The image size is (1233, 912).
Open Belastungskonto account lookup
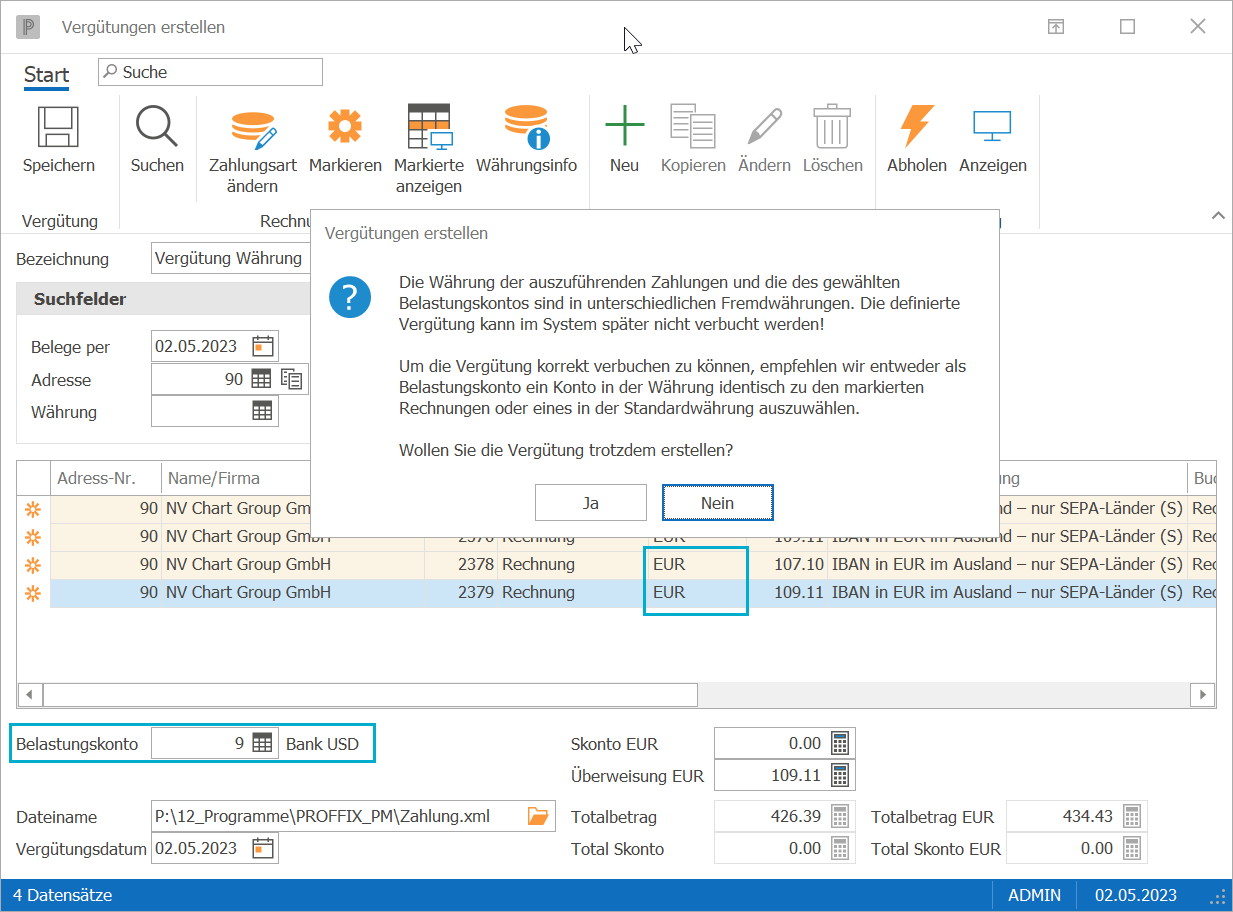pyautogui.click(x=262, y=743)
